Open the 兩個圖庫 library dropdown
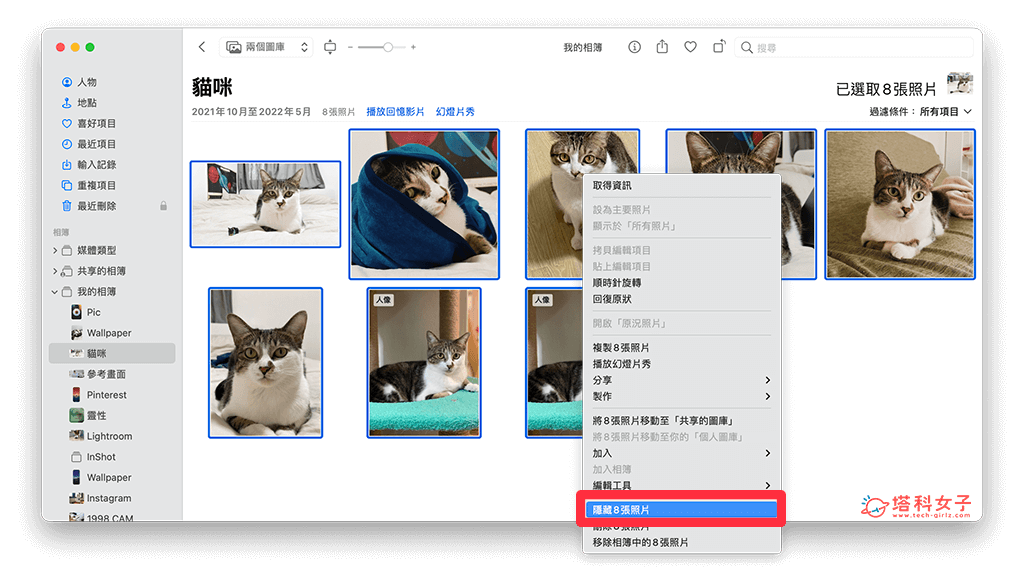Screen dimensions: 1024x576 pyautogui.click(x=266, y=47)
